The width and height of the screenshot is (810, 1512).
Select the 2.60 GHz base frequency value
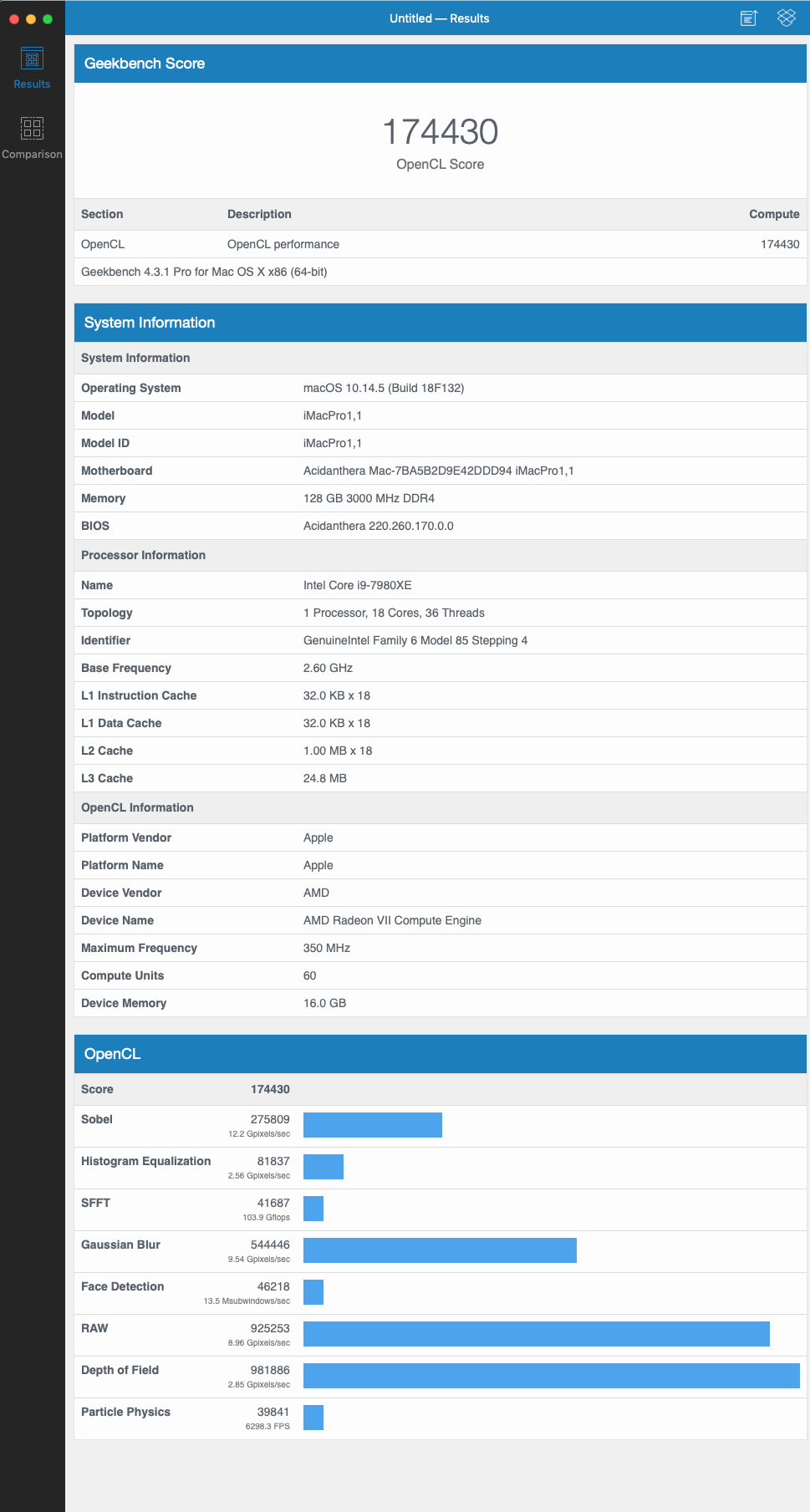[328, 668]
